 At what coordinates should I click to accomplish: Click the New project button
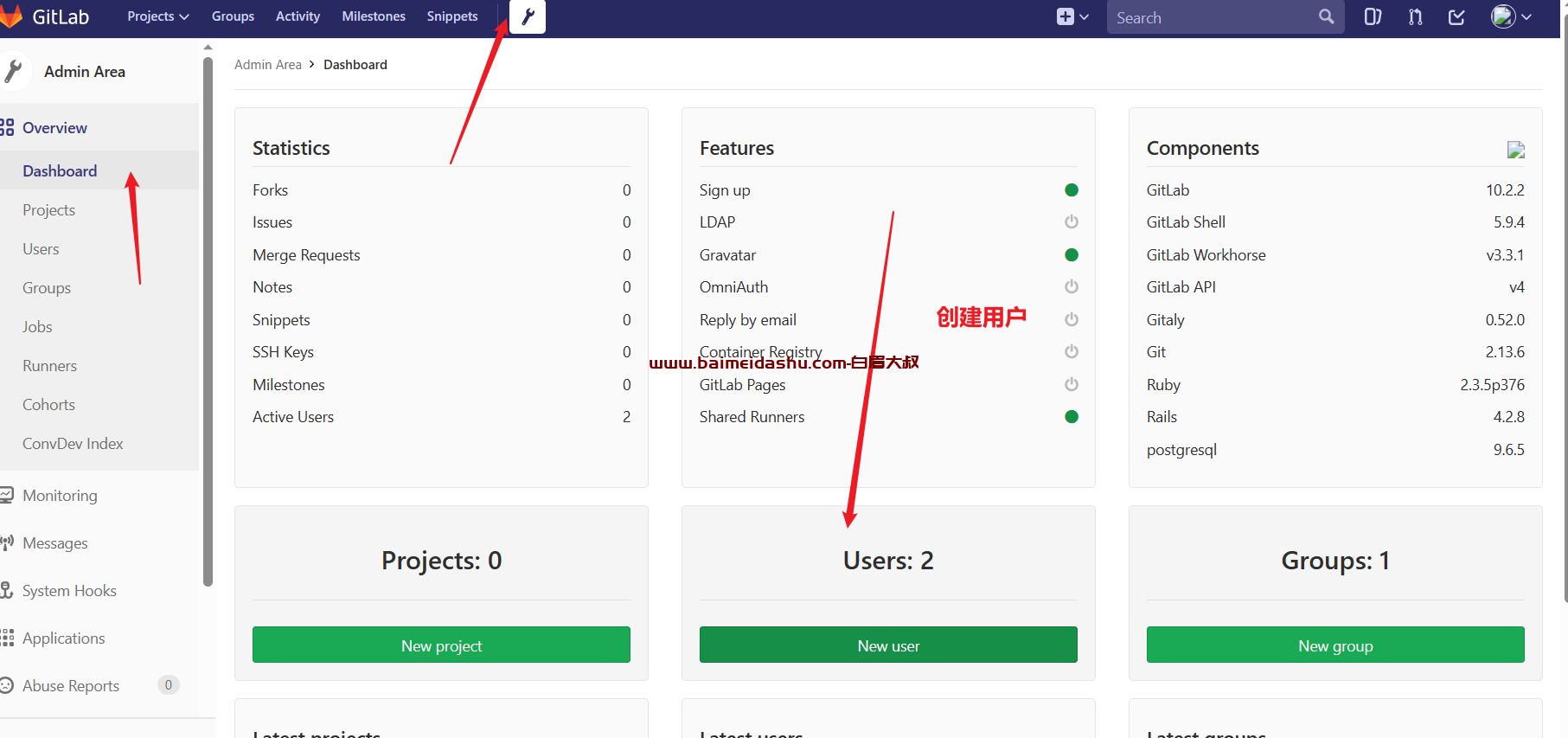(441, 645)
